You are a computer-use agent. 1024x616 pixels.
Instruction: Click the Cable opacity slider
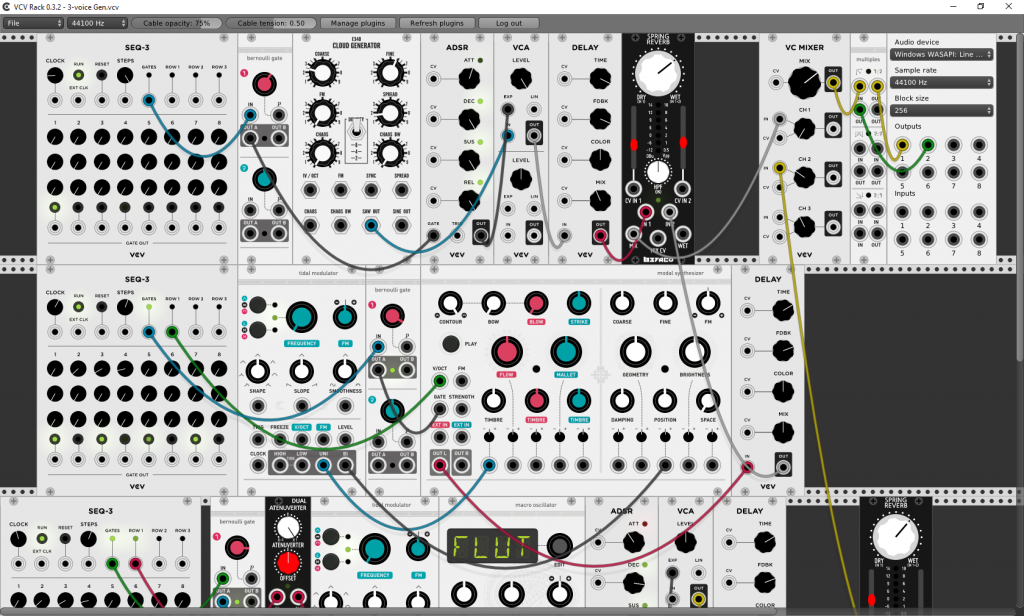click(177, 23)
